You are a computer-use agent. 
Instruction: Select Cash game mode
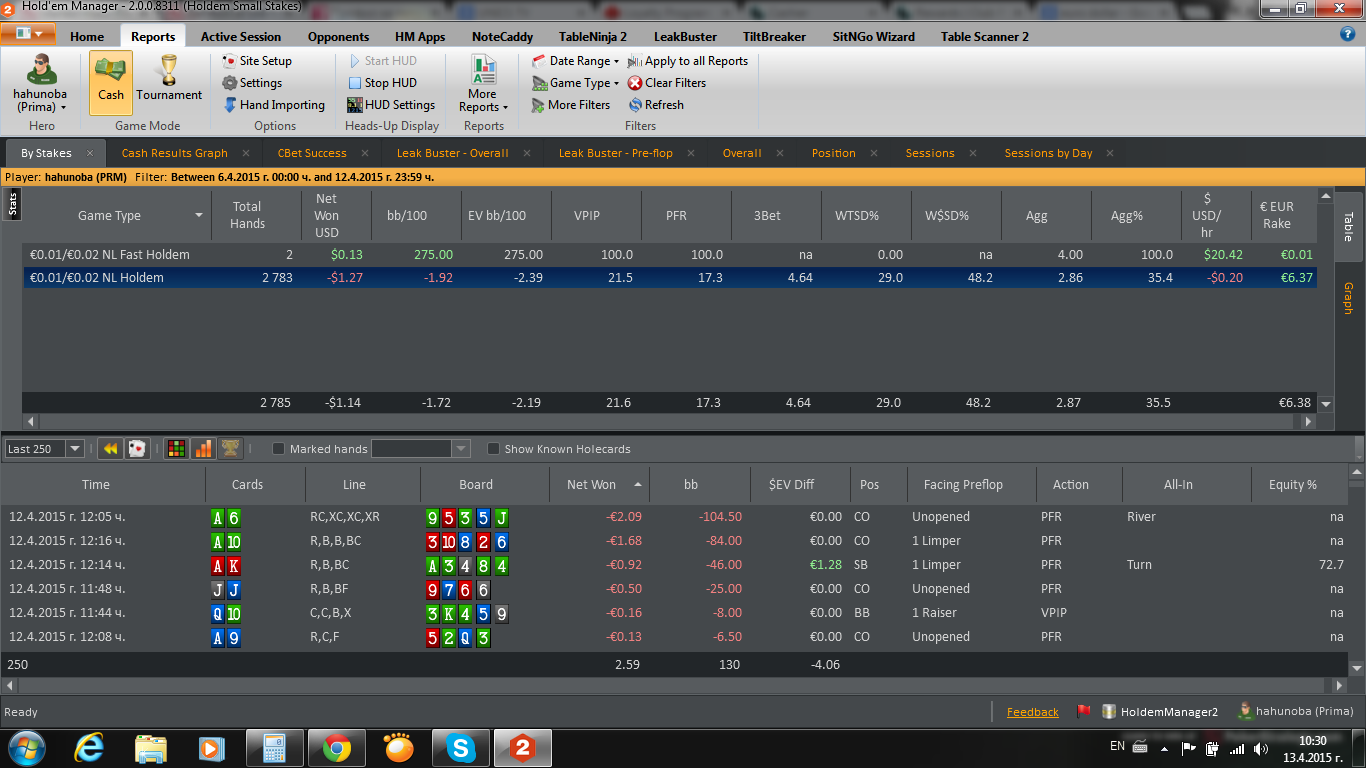point(110,82)
